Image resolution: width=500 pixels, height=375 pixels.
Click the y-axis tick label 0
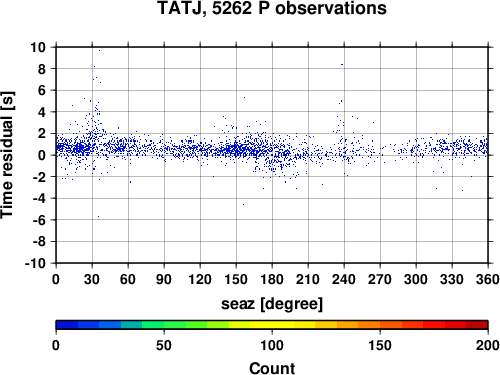point(42,155)
